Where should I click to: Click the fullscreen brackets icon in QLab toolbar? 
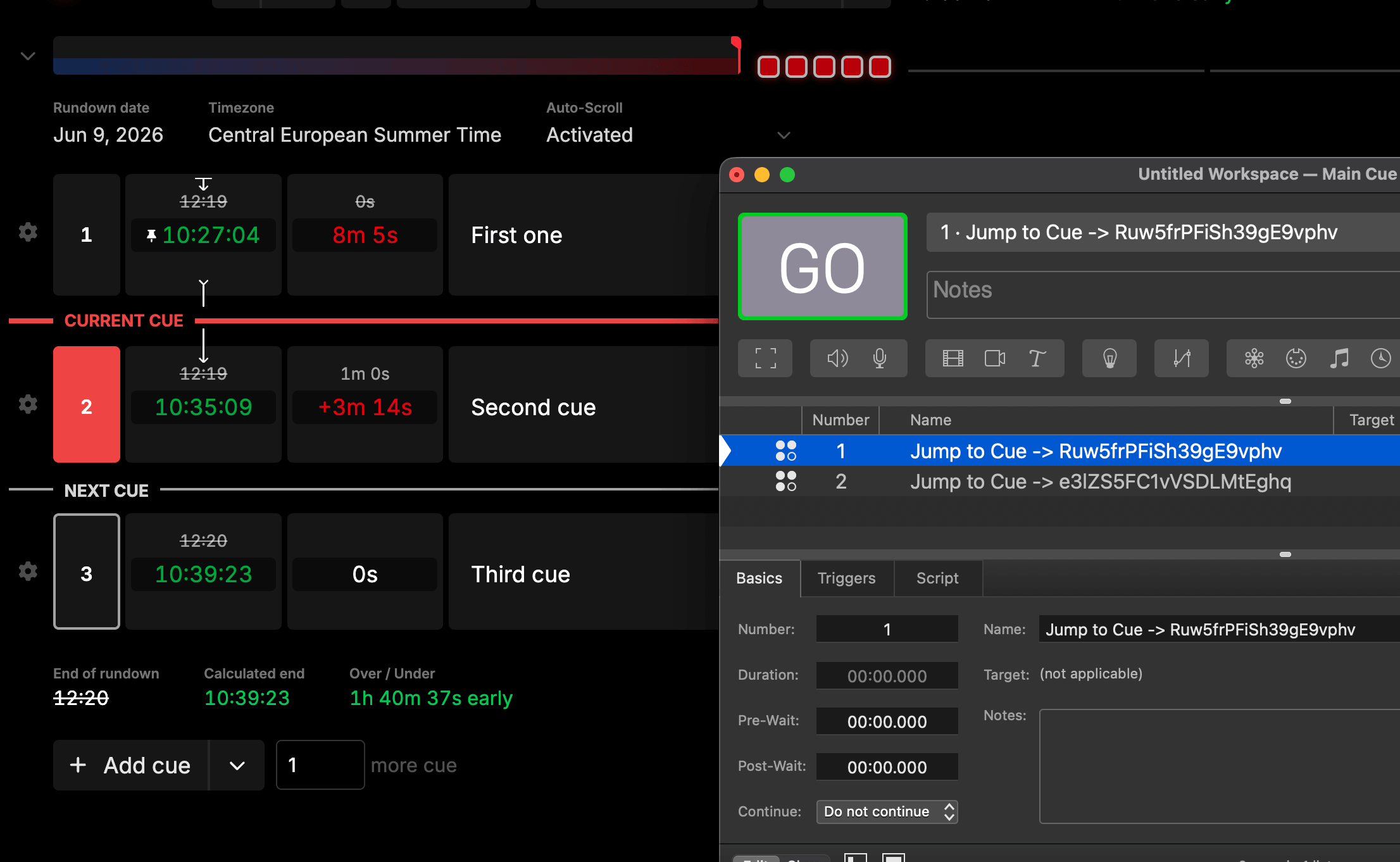pyautogui.click(x=765, y=358)
